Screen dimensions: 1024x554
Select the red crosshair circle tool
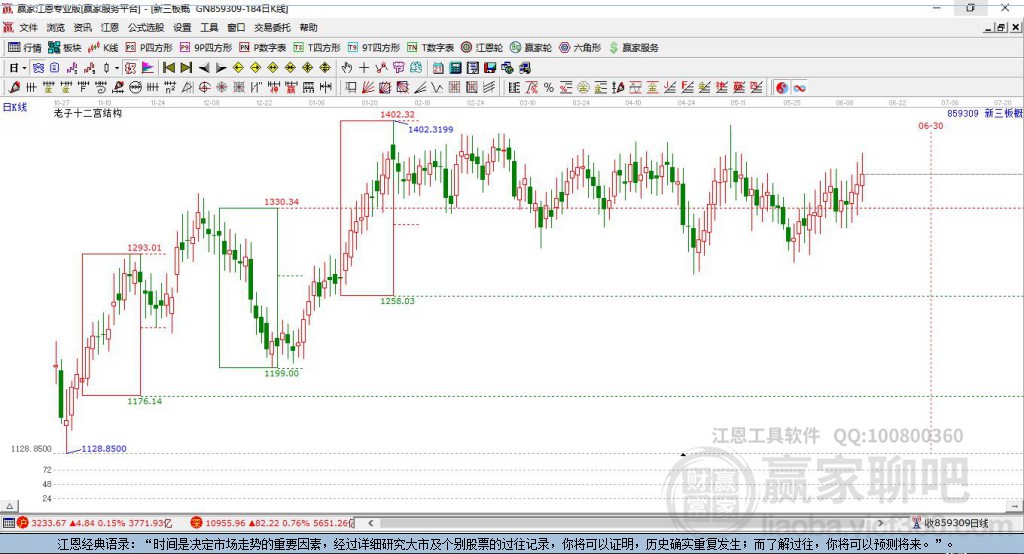click(204, 88)
